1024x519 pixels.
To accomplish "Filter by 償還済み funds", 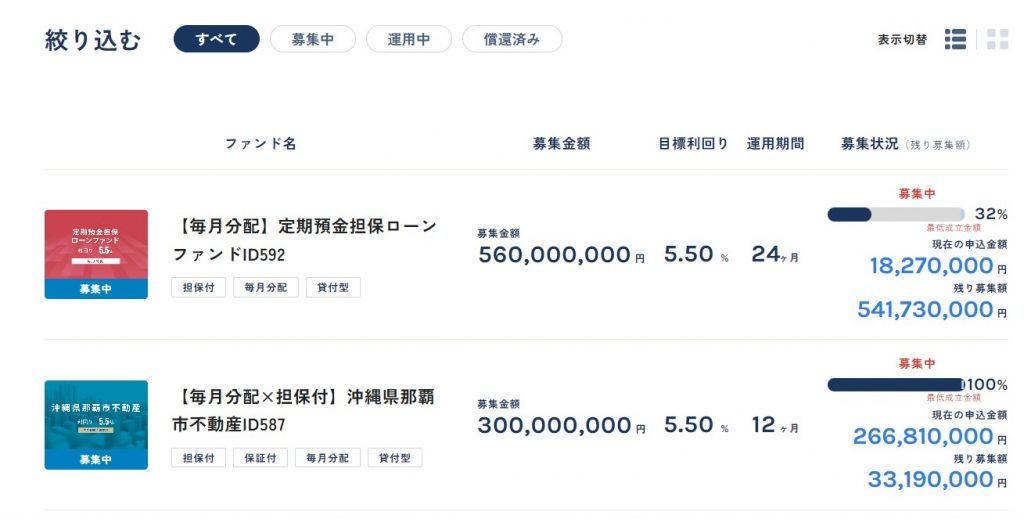I will click(x=512, y=39).
